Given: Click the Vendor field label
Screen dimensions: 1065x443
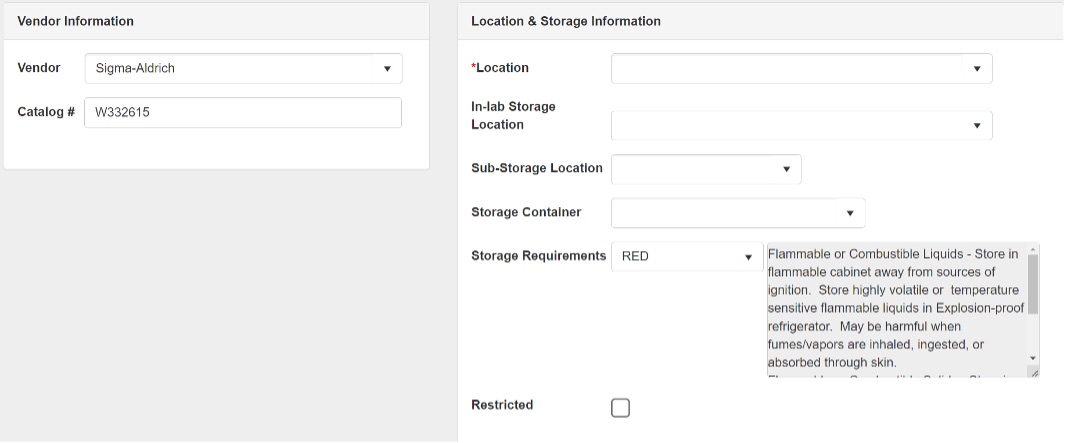Looking at the screenshot, I should click(x=39, y=68).
